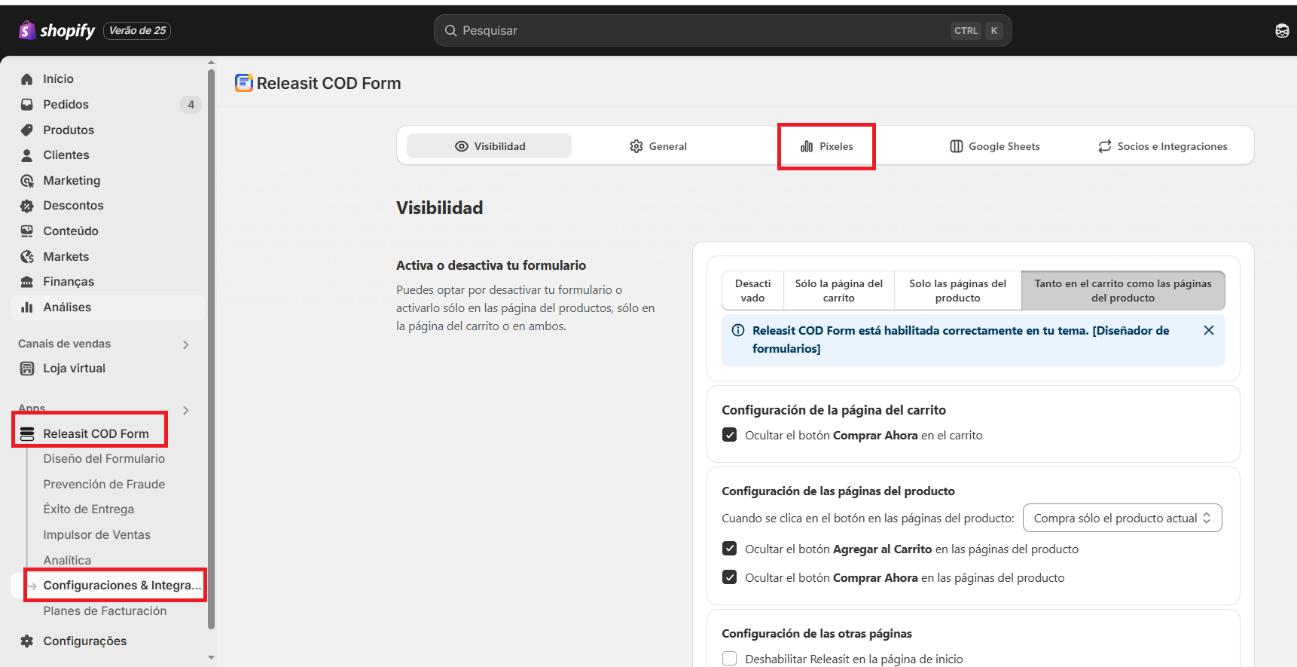Click Configuración de las otras páginas heading
This screenshot has width=1297, height=667.
[x=817, y=633]
